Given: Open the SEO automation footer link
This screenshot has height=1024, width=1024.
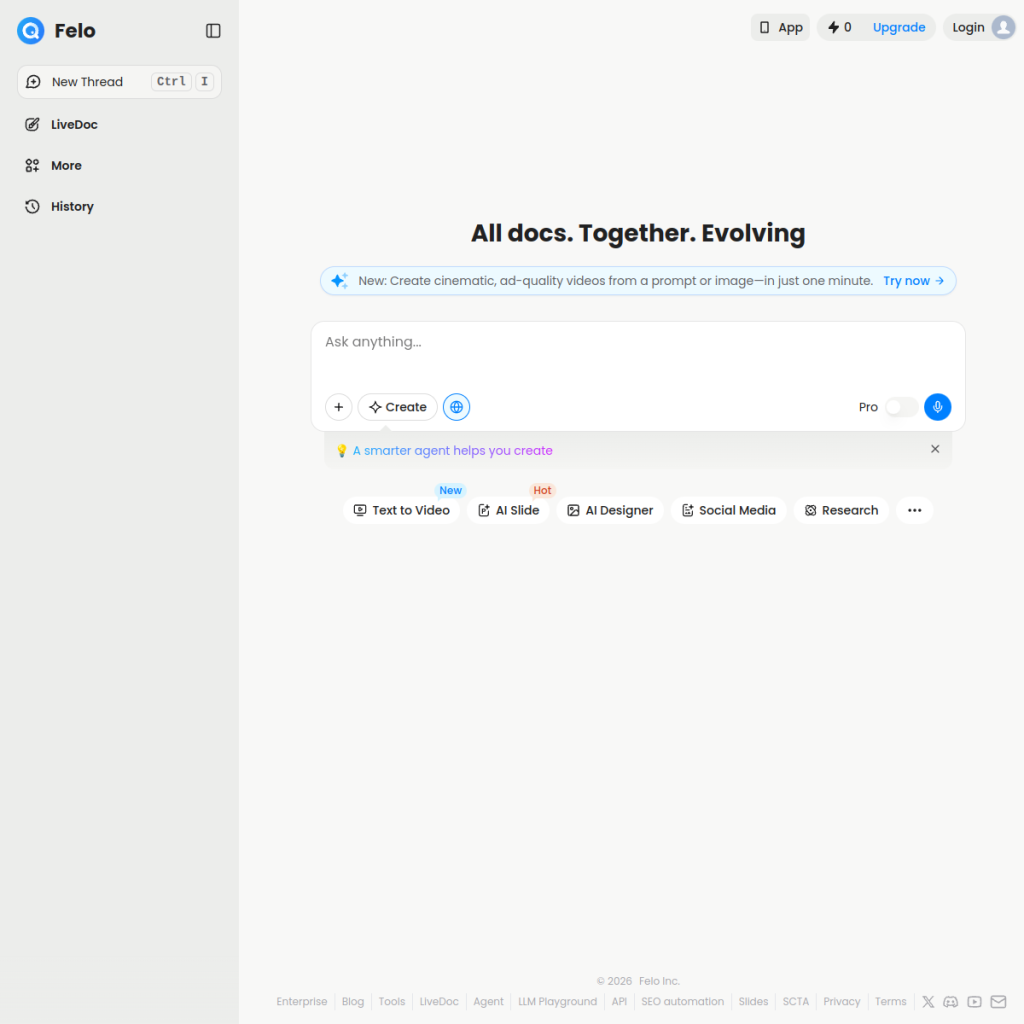Looking at the screenshot, I should click(682, 1001).
